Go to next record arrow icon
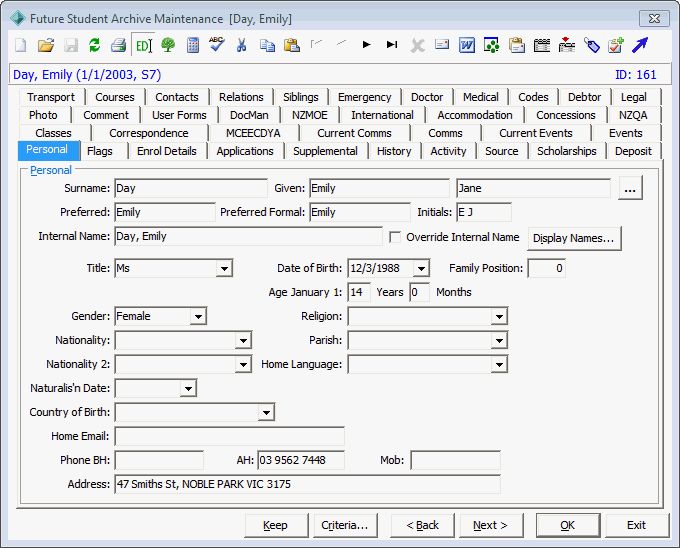The image size is (680, 548). click(x=366, y=44)
